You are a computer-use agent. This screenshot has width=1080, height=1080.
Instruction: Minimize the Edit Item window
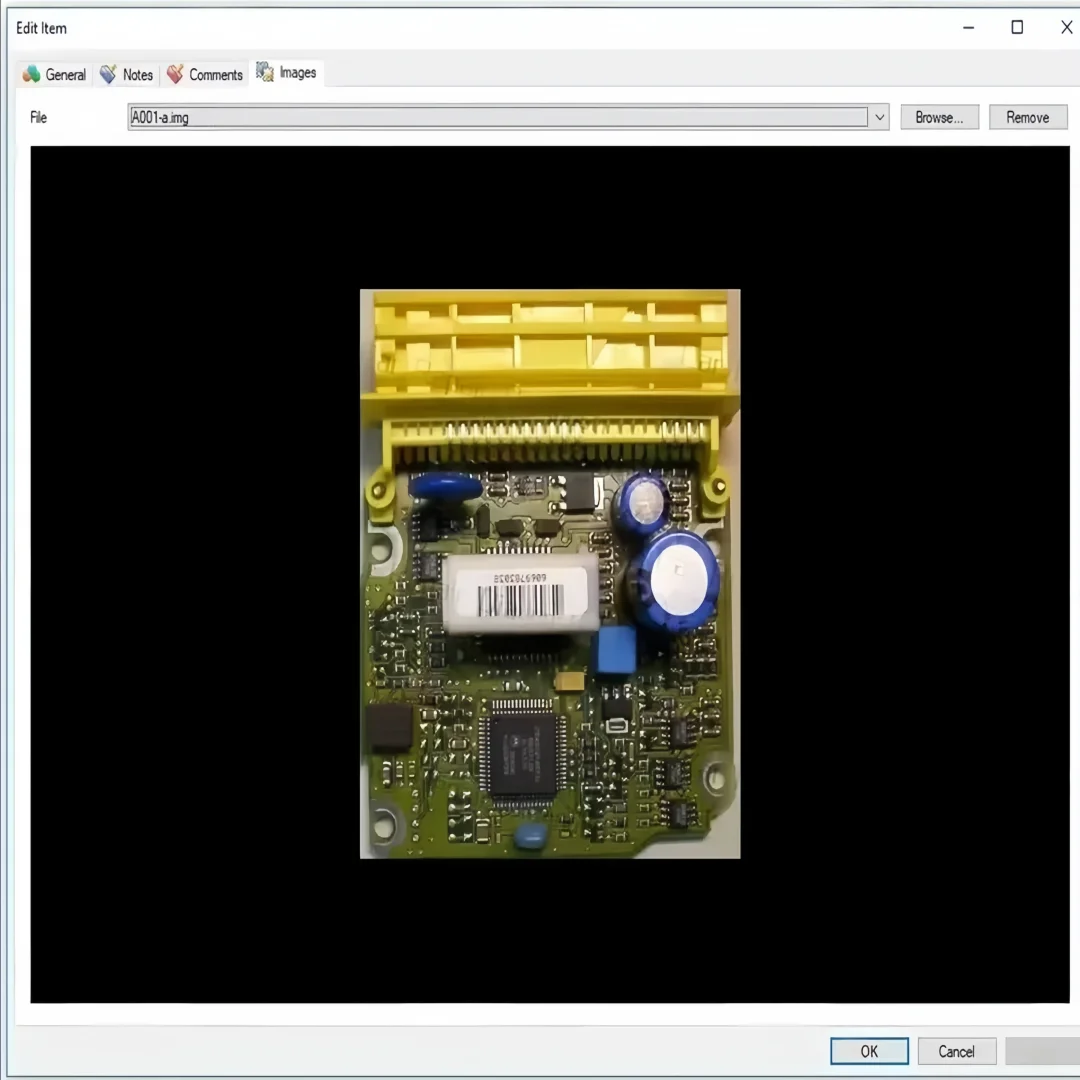click(968, 28)
